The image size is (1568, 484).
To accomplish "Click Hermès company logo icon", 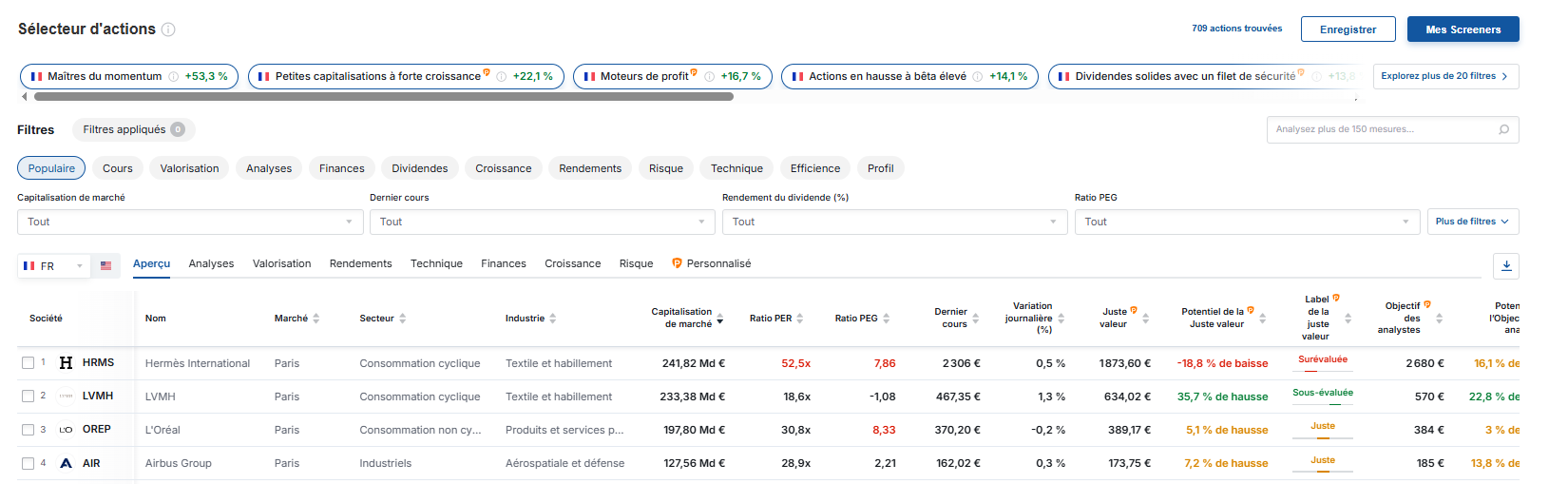I will [66, 363].
